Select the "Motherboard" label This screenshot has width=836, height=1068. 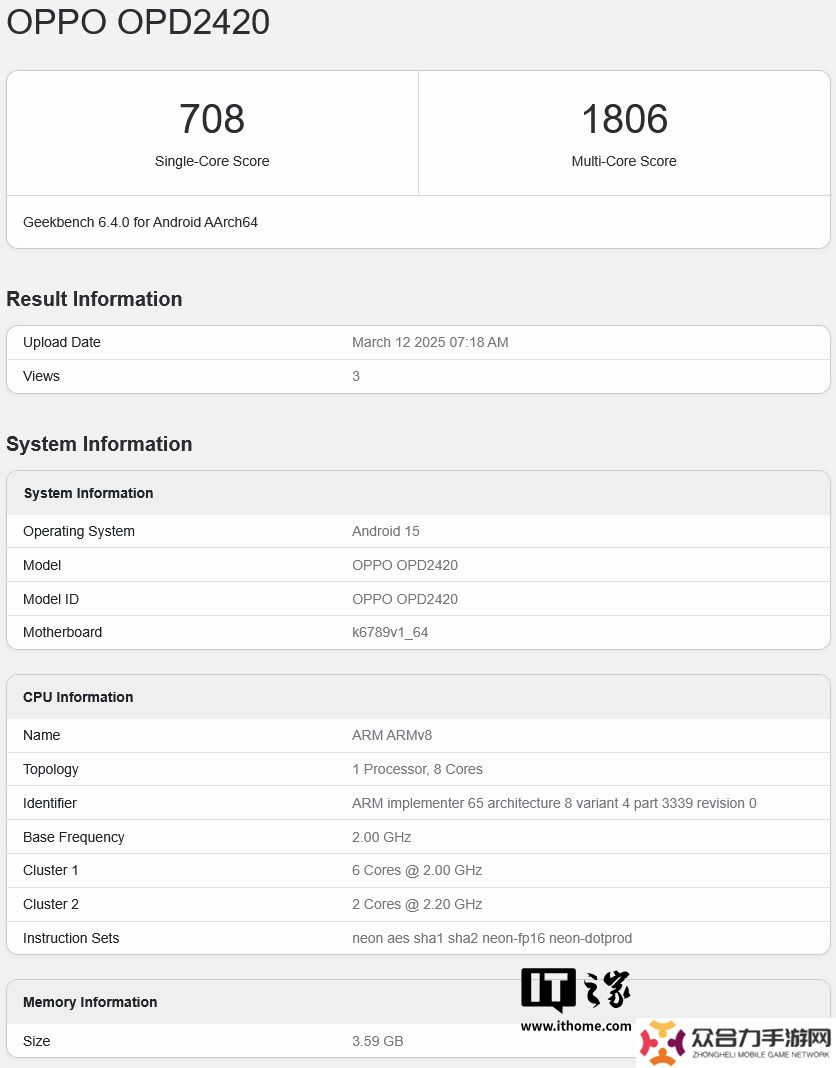pyautogui.click(x=63, y=632)
